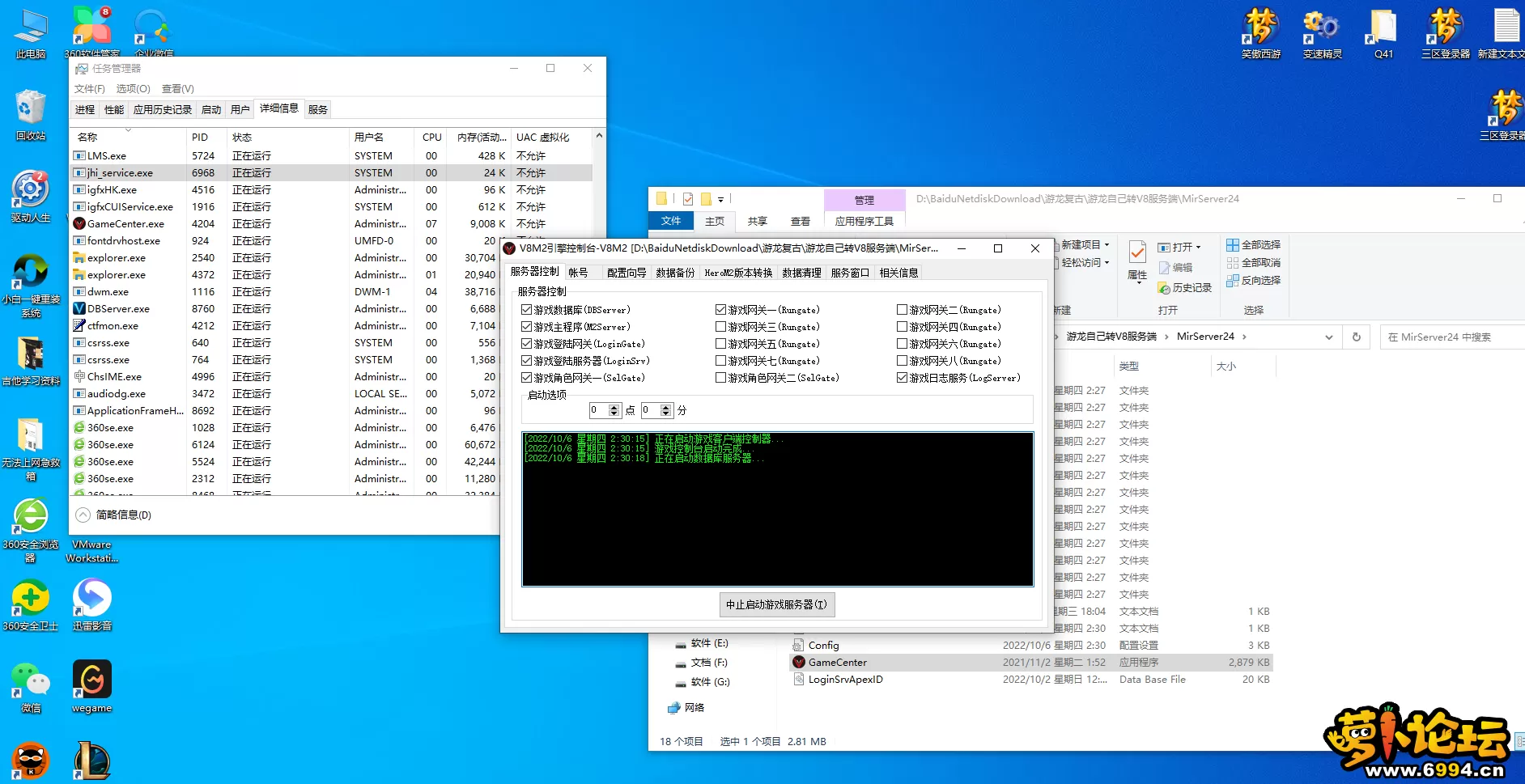
Task: Sort Explorer list by 类型 column
Action: point(1162,367)
